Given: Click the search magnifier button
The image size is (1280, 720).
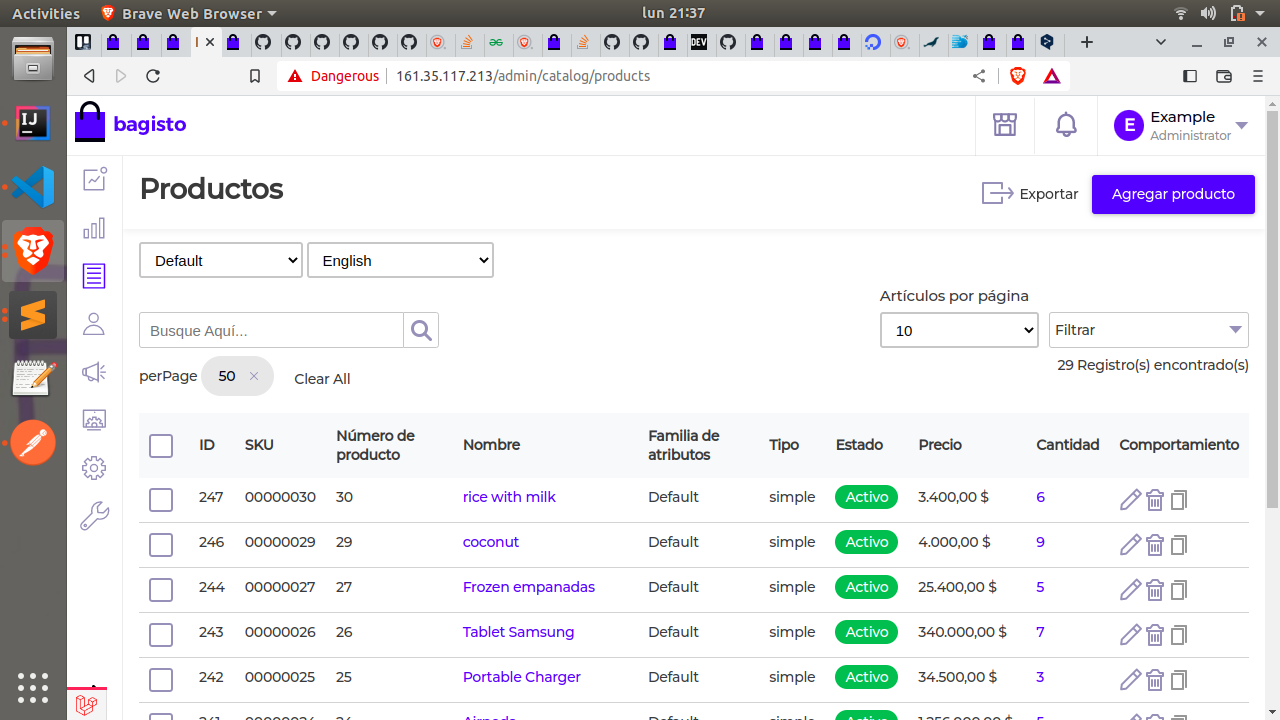Looking at the screenshot, I should pyautogui.click(x=421, y=330).
